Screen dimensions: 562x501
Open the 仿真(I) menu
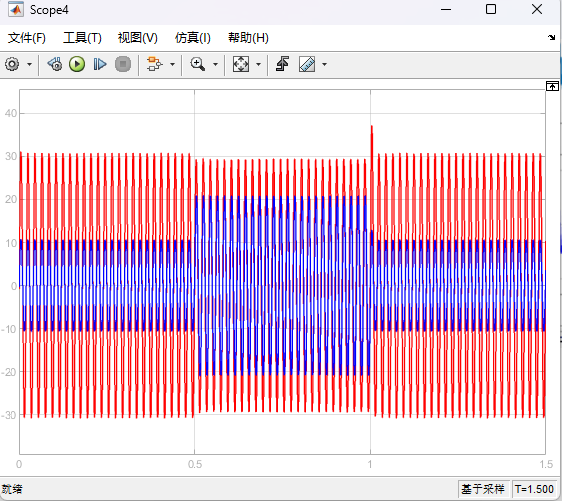pos(192,38)
